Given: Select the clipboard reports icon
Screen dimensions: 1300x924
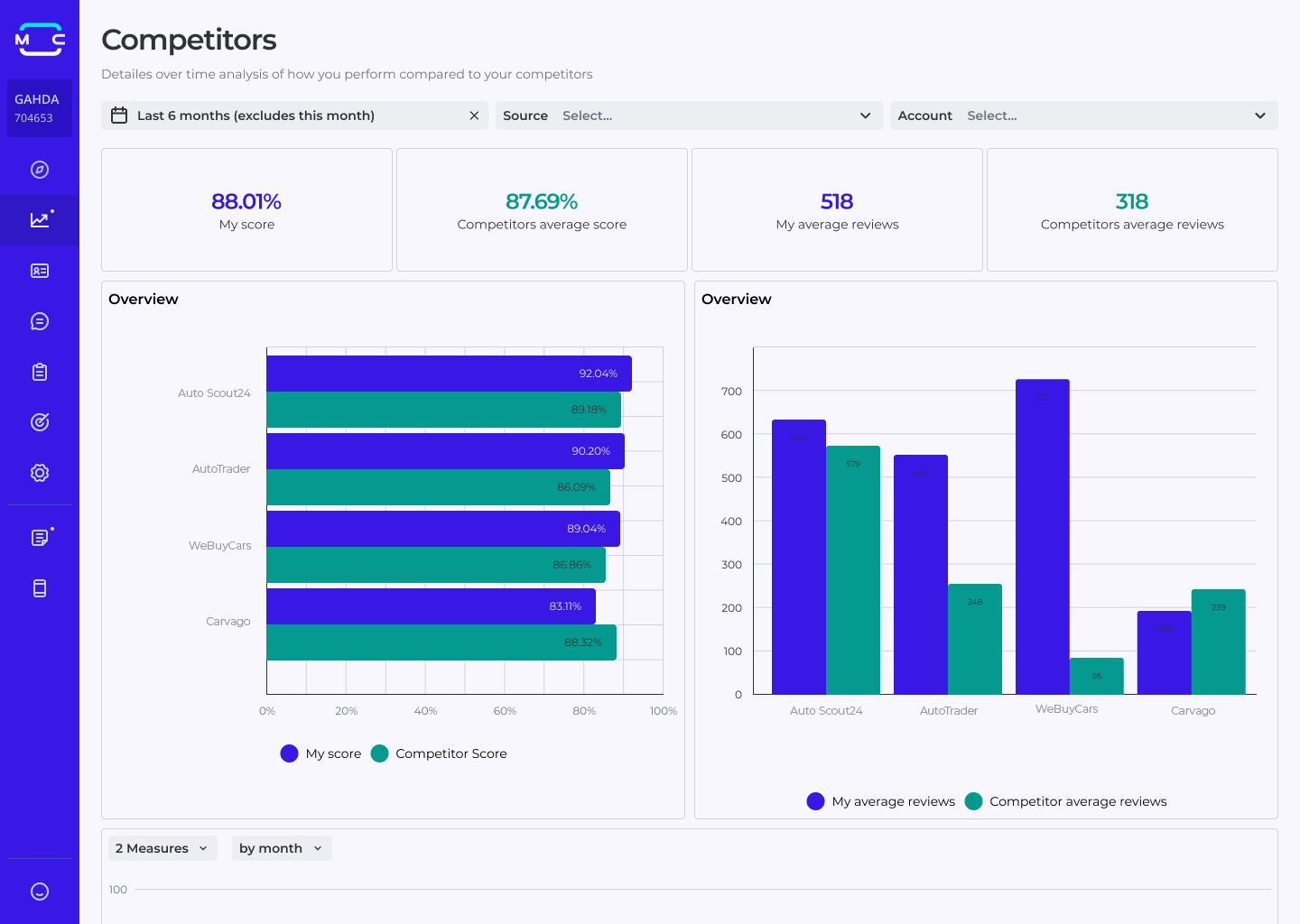Looking at the screenshot, I should pyautogui.click(x=39, y=371).
